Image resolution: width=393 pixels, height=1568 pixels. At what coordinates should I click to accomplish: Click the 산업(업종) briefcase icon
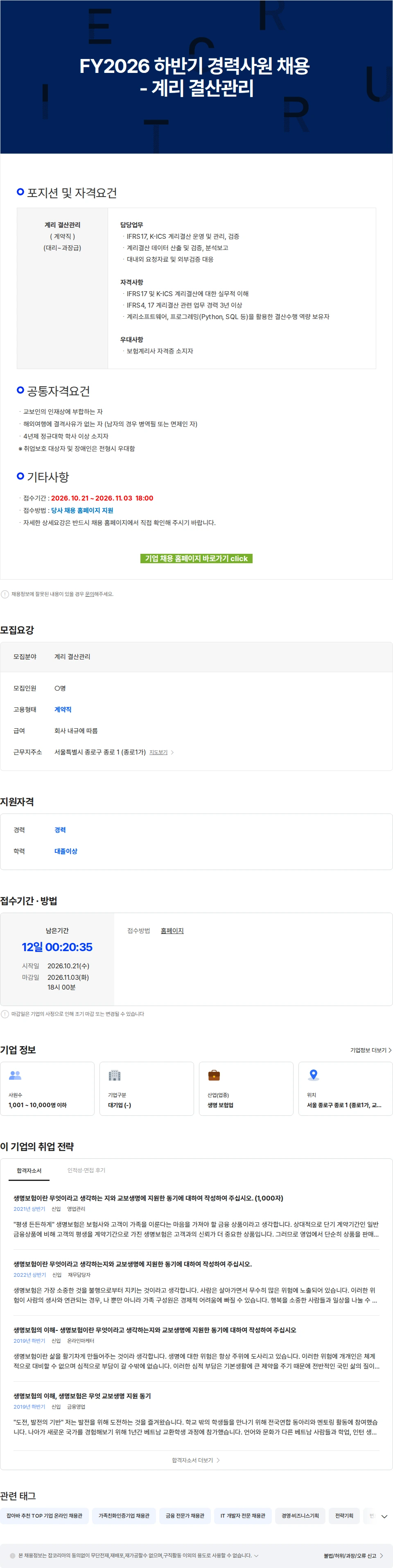tap(214, 1076)
